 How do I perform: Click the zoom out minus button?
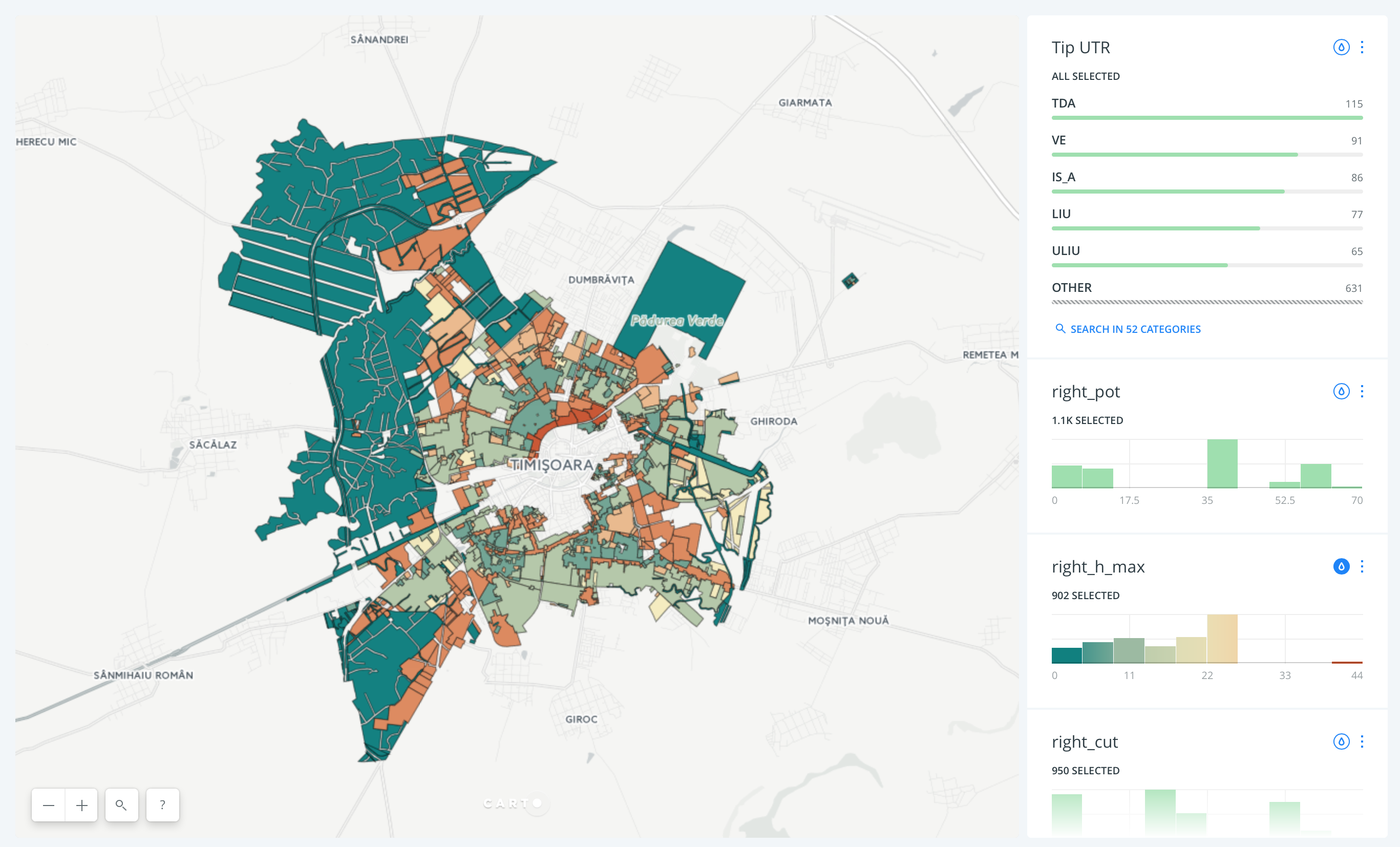tap(48, 805)
